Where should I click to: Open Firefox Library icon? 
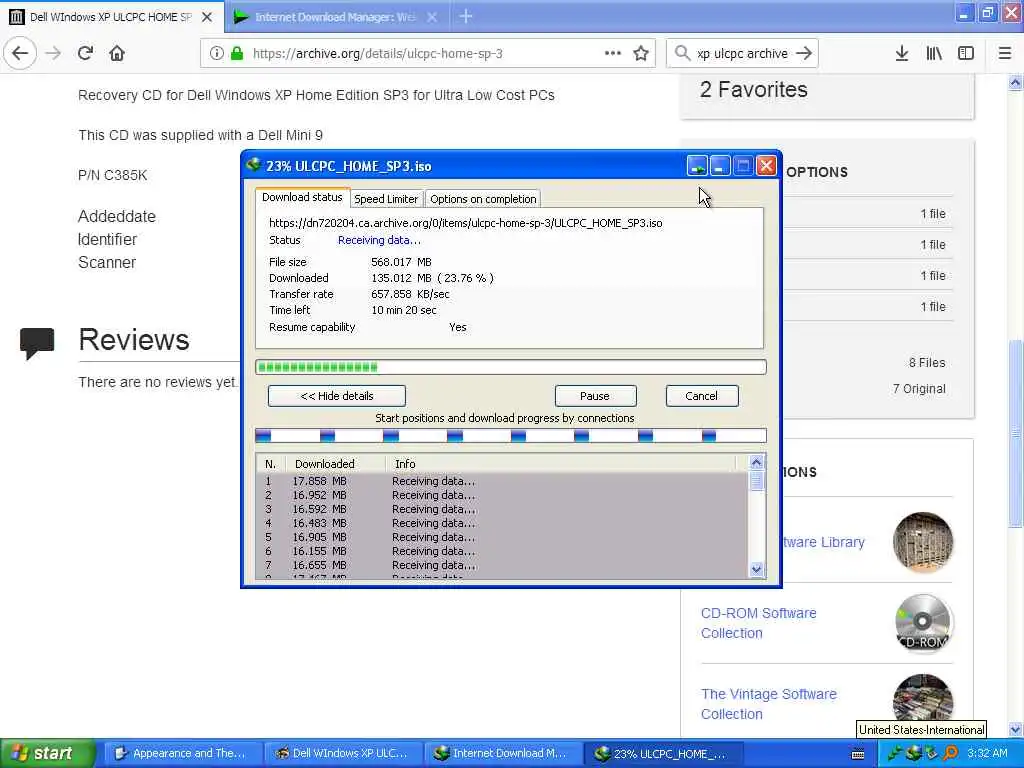click(x=934, y=54)
